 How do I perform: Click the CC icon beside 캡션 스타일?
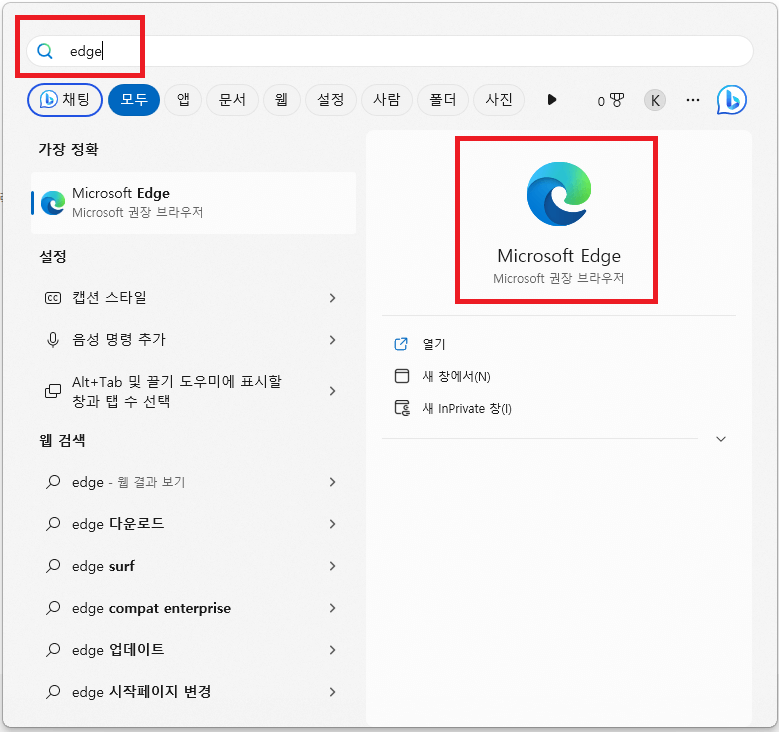pyautogui.click(x=53, y=298)
